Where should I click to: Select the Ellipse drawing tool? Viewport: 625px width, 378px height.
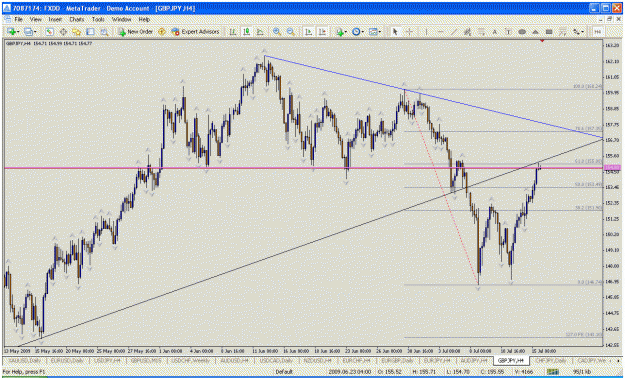coord(522,32)
